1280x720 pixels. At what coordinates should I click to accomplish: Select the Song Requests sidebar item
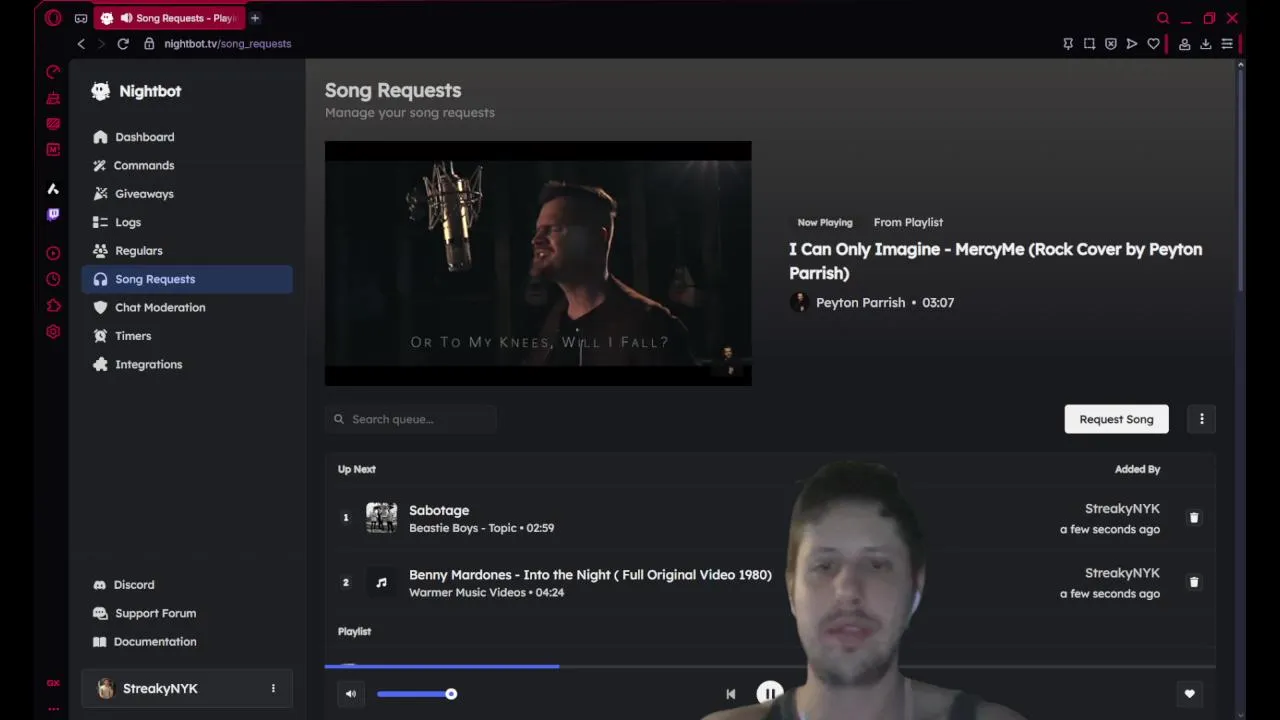pyautogui.click(x=187, y=279)
